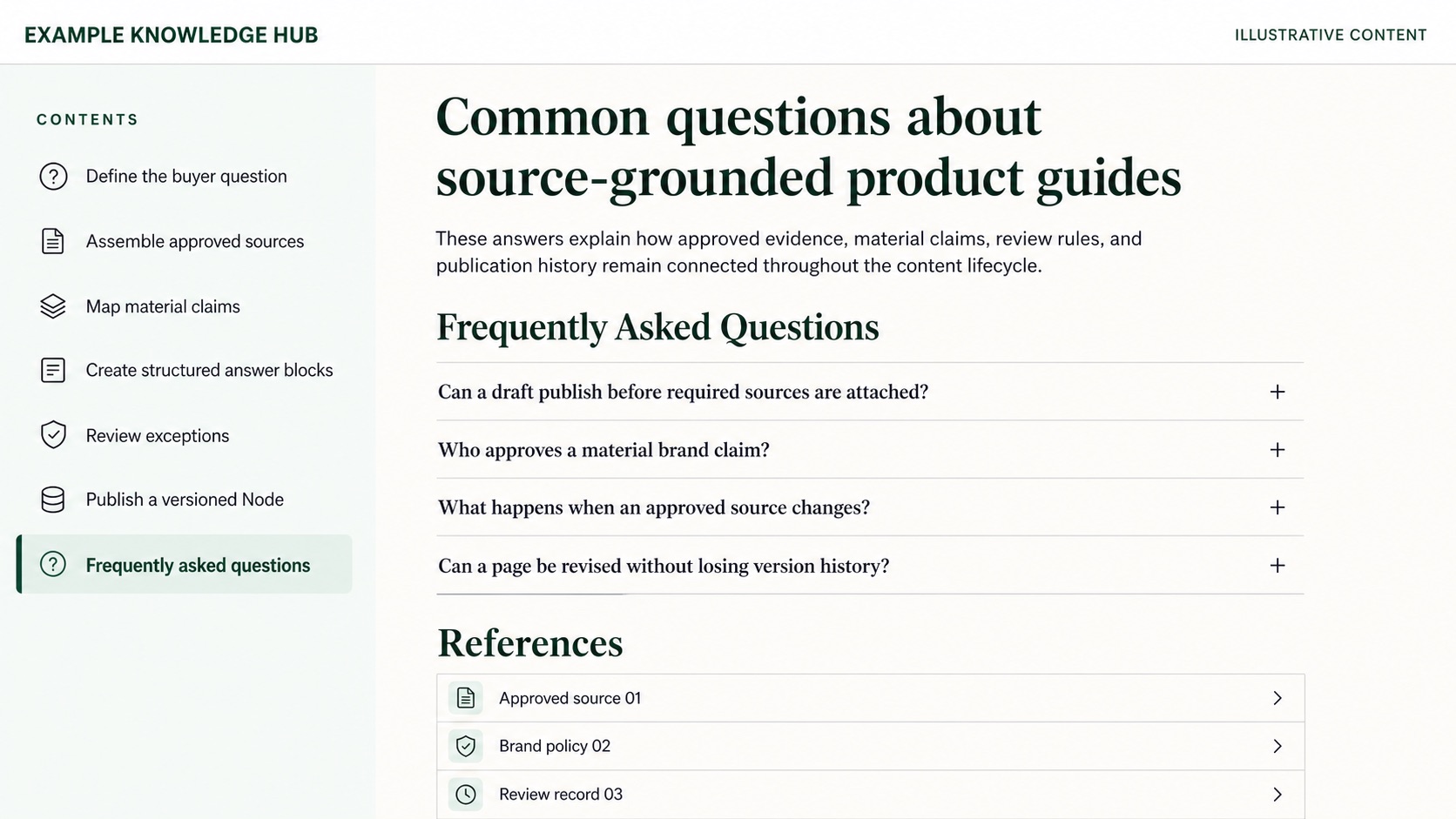Open the Review record 03 reference
This screenshot has width=1456, height=819.
(x=870, y=794)
